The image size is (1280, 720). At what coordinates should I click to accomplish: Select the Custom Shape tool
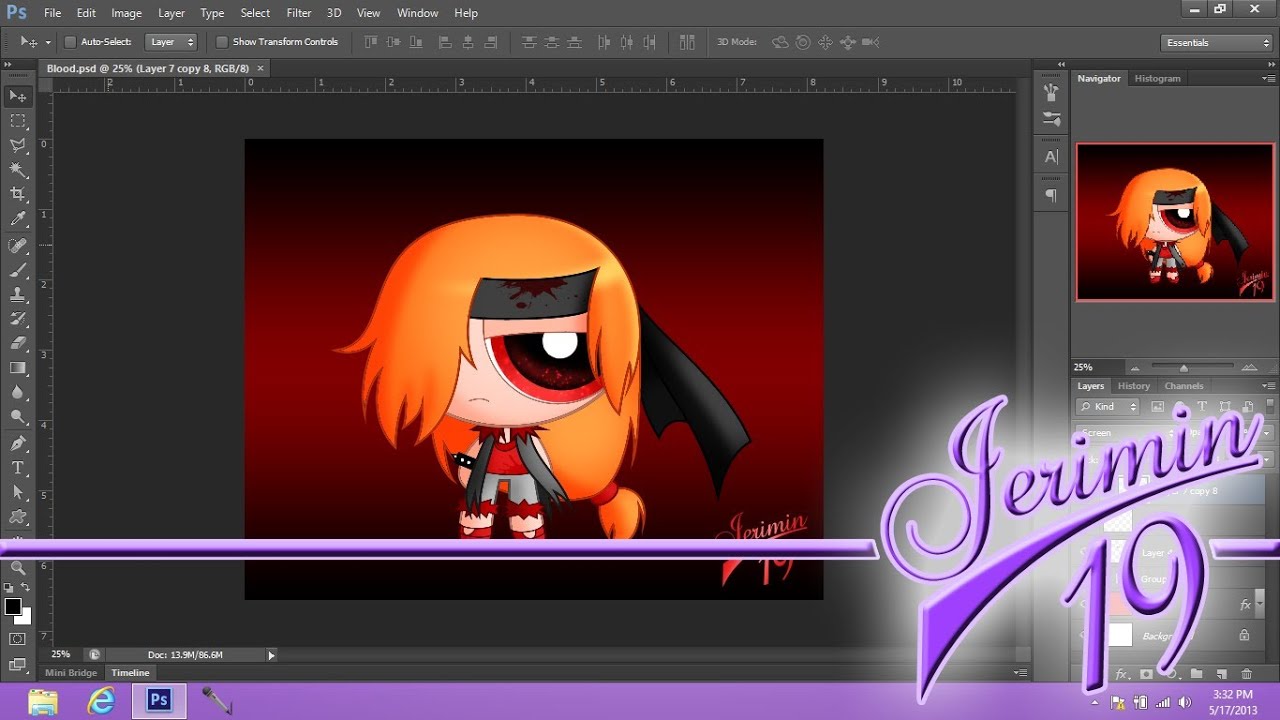point(18,517)
